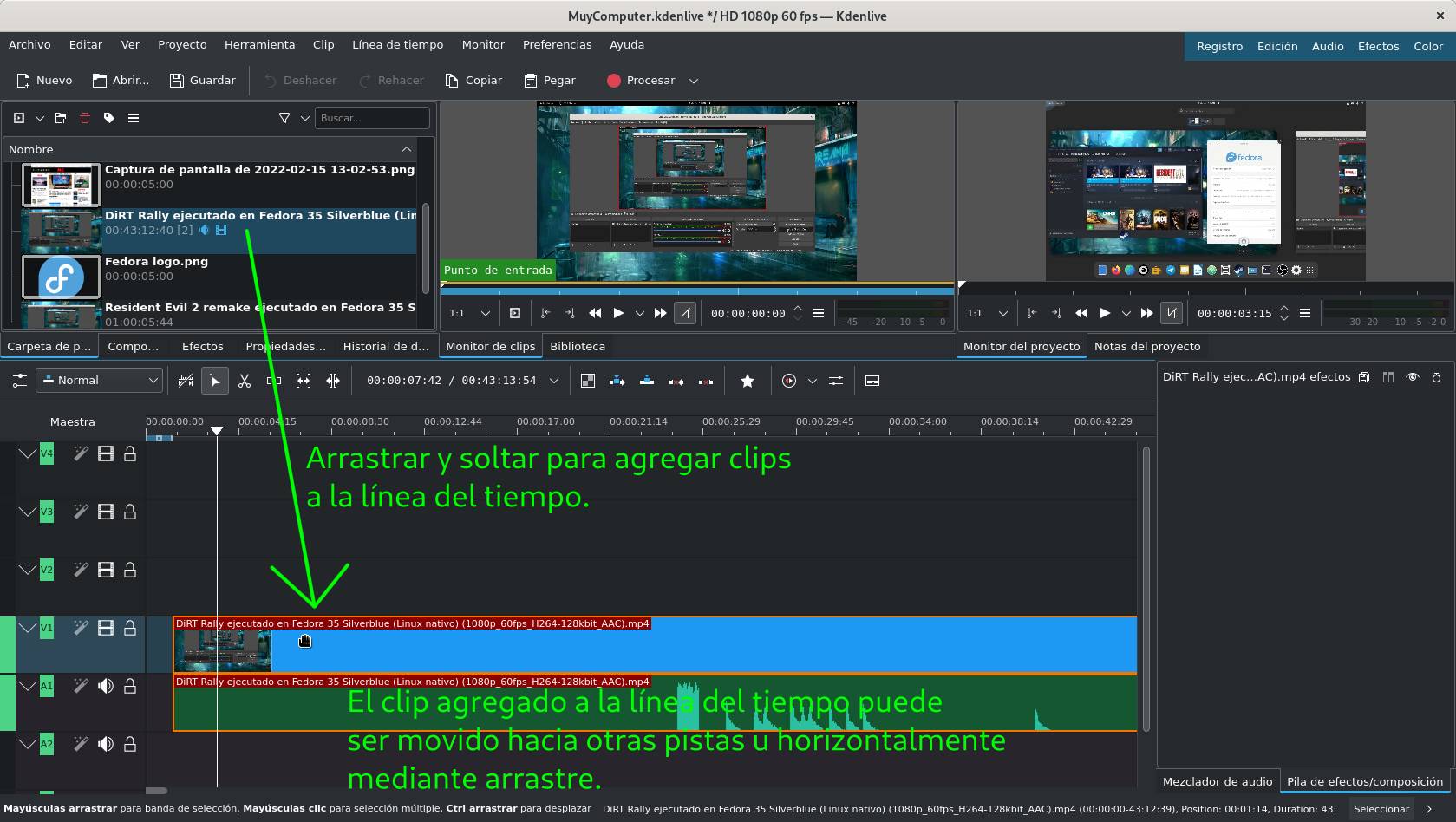Viewport: 1456px width, 822px height.
Task: Overwrite clip zone in timeline icon
Action: (x=647, y=381)
